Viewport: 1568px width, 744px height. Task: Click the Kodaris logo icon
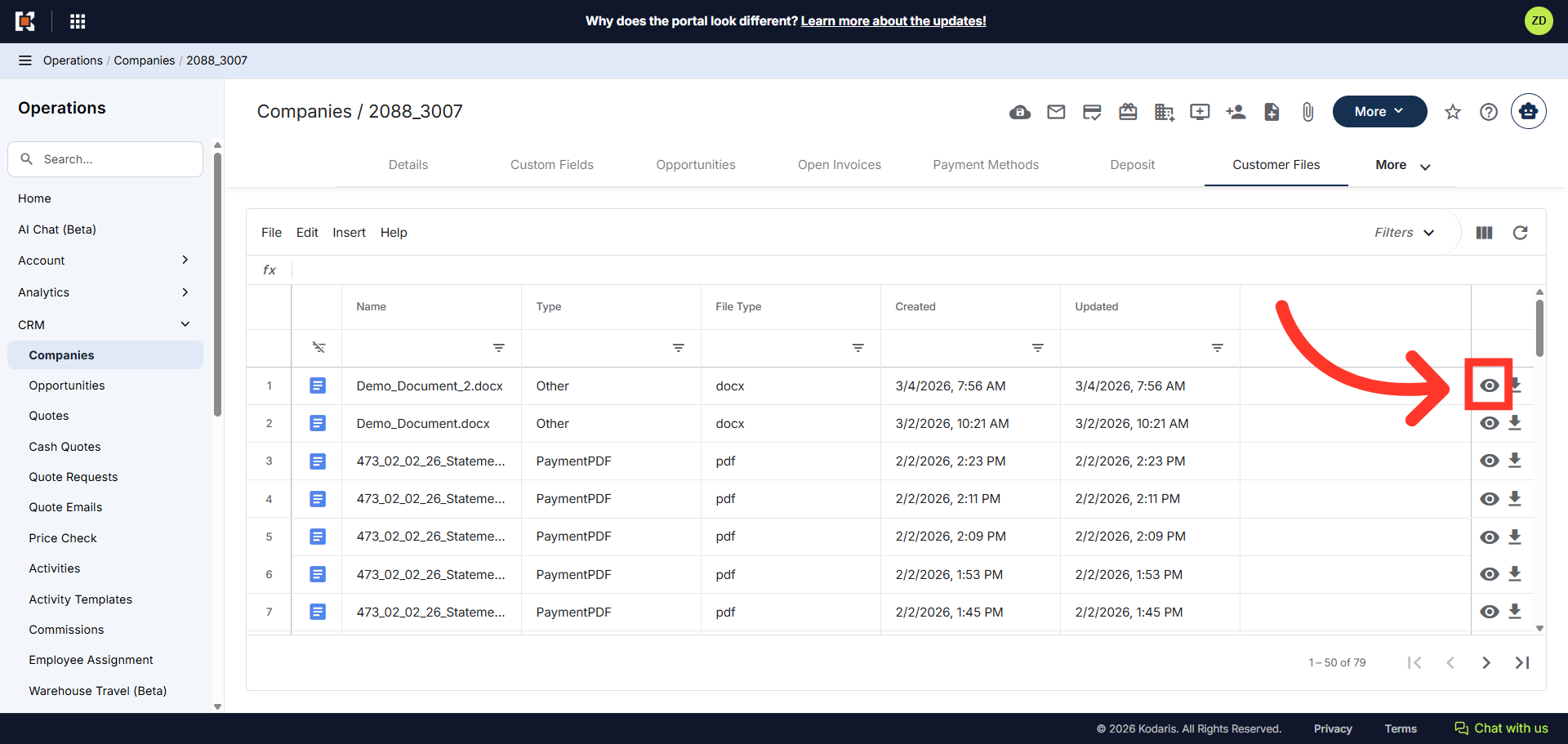pos(25,21)
